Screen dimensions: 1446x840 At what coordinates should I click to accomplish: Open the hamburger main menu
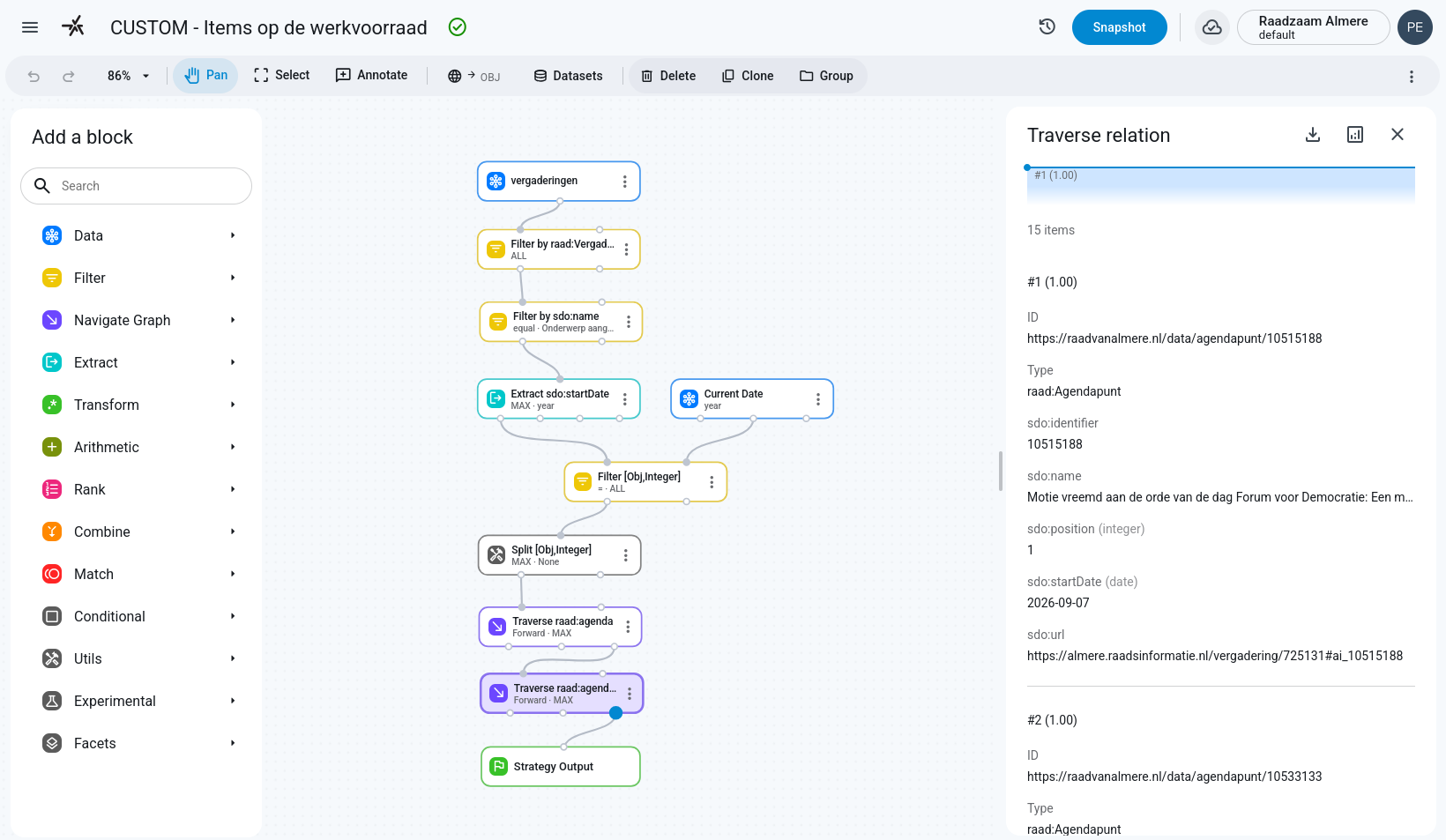(x=30, y=27)
